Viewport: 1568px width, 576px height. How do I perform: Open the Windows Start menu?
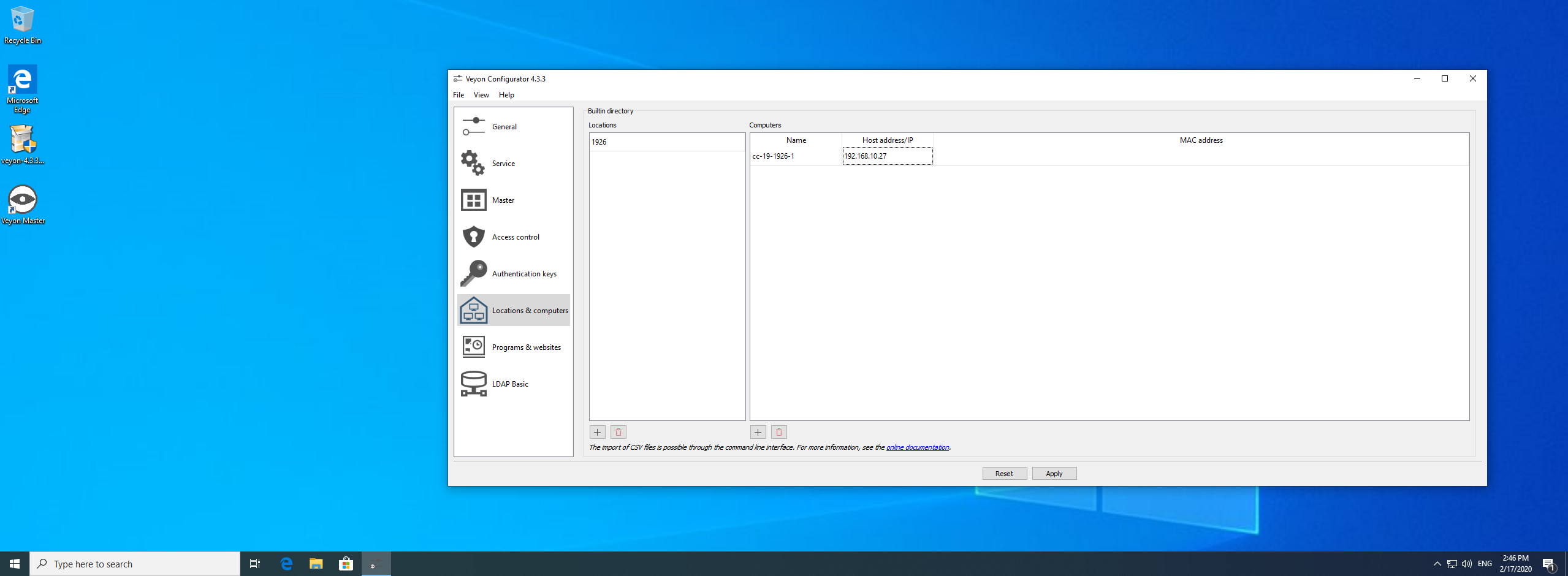pyautogui.click(x=15, y=564)
